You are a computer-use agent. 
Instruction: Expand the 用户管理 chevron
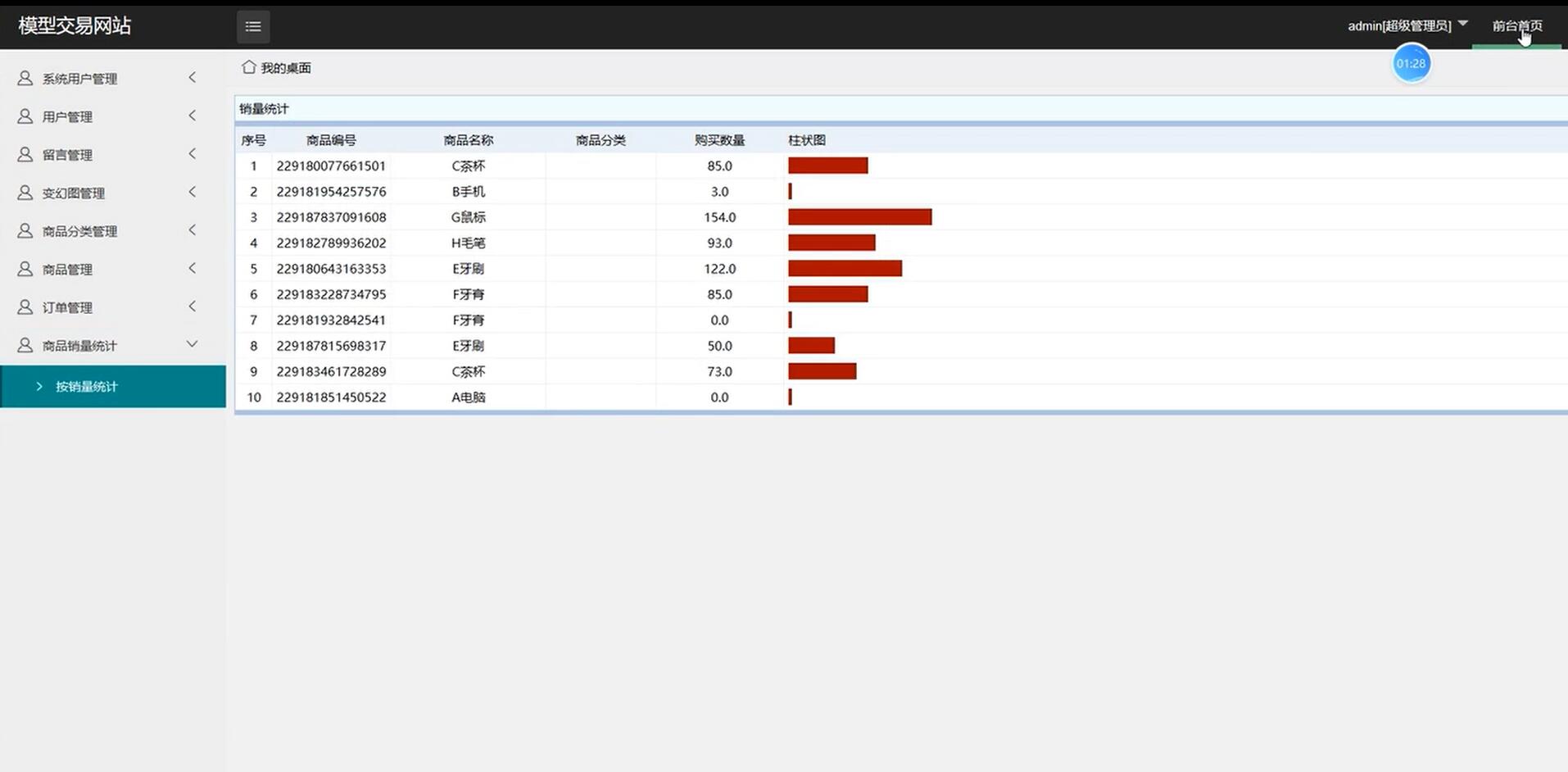[193, 116]
